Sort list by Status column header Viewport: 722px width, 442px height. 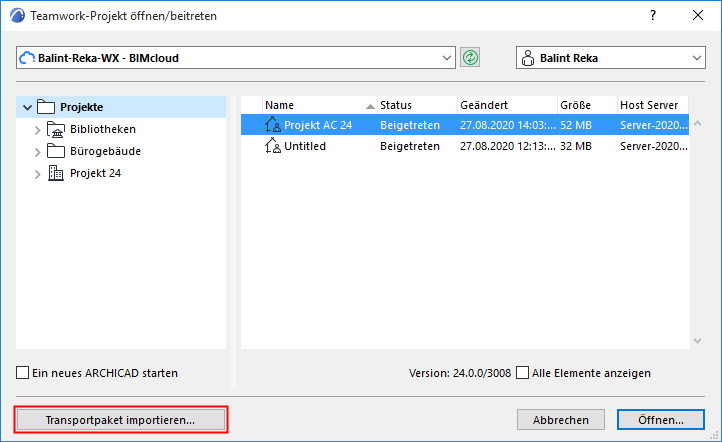point(417,105)
